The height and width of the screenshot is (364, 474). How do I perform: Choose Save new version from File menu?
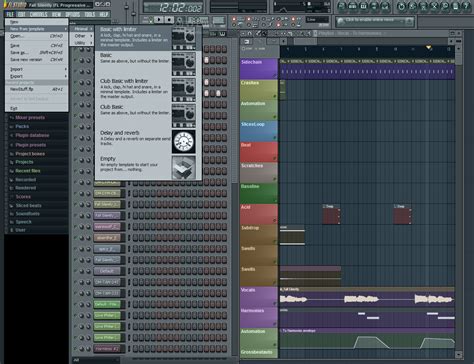[37, 60]
